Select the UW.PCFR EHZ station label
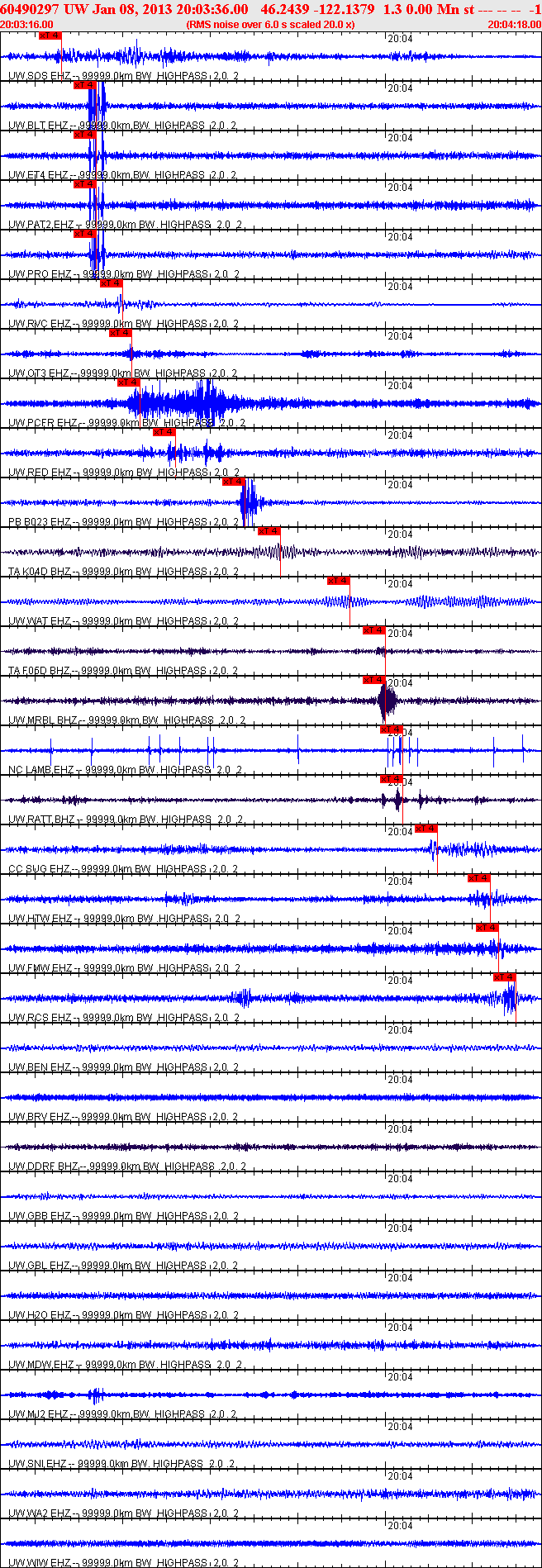Screen dimensions: 542x1568 43,423
